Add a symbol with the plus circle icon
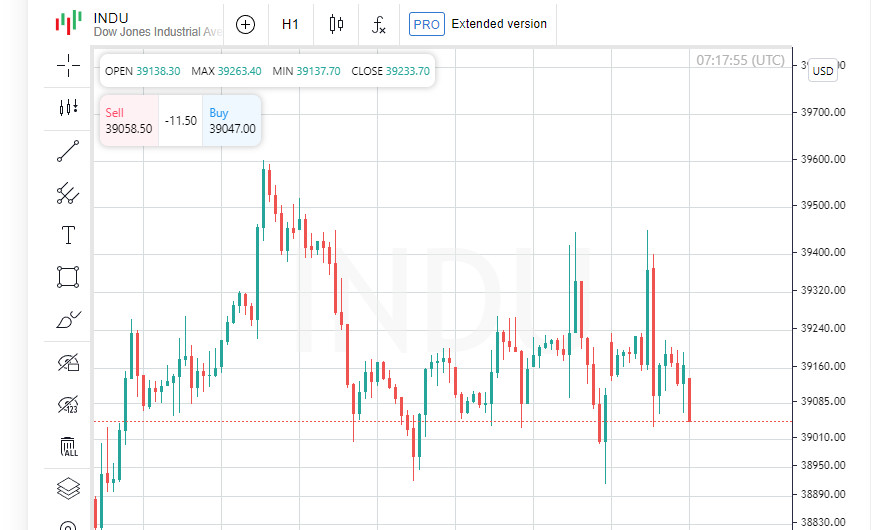The image size is (871, 530). (x=246, y=24)
